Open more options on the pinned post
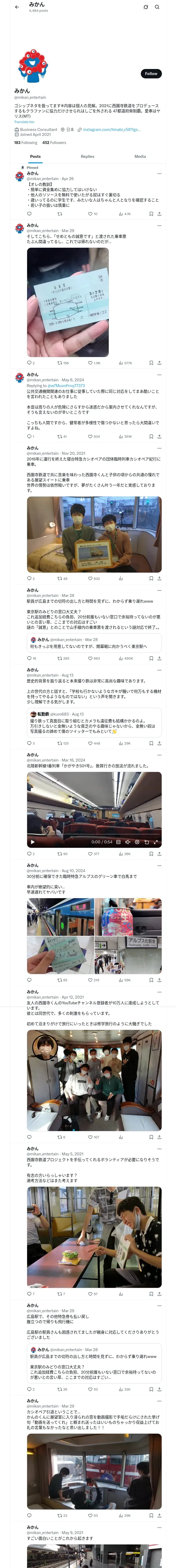The height and width of the screenshot is (1568, 176). click(x=159, y=174)
